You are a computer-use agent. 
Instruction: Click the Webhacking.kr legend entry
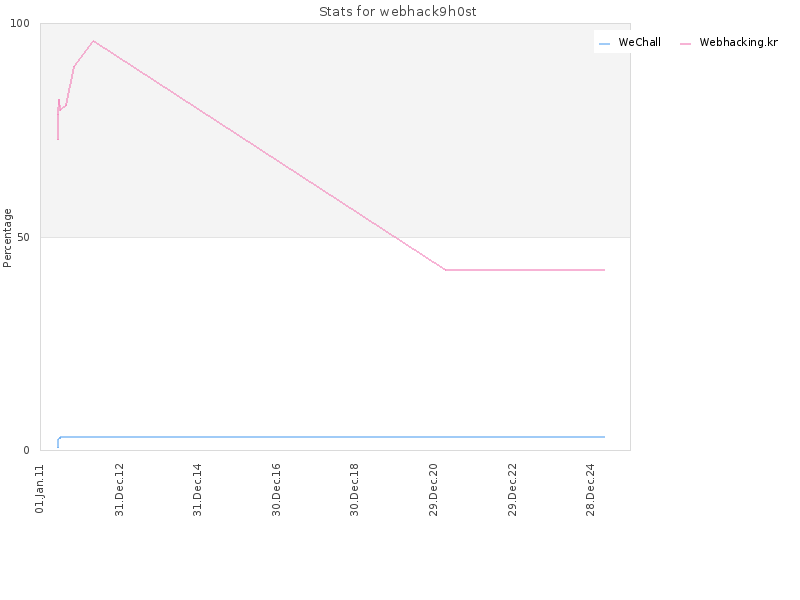[x=729, y=42]
